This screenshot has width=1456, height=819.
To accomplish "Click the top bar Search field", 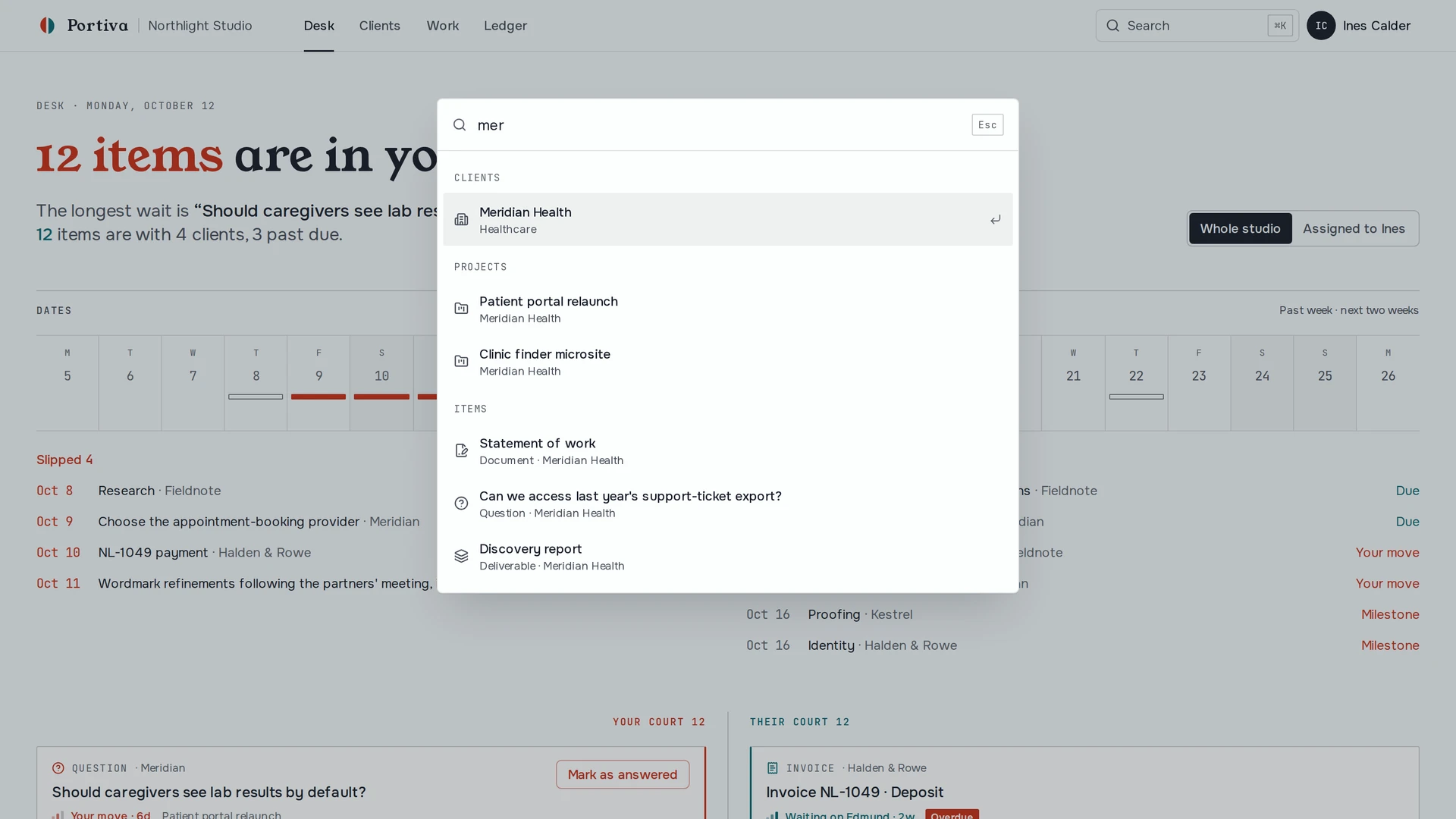I will tap(1197, 26).
